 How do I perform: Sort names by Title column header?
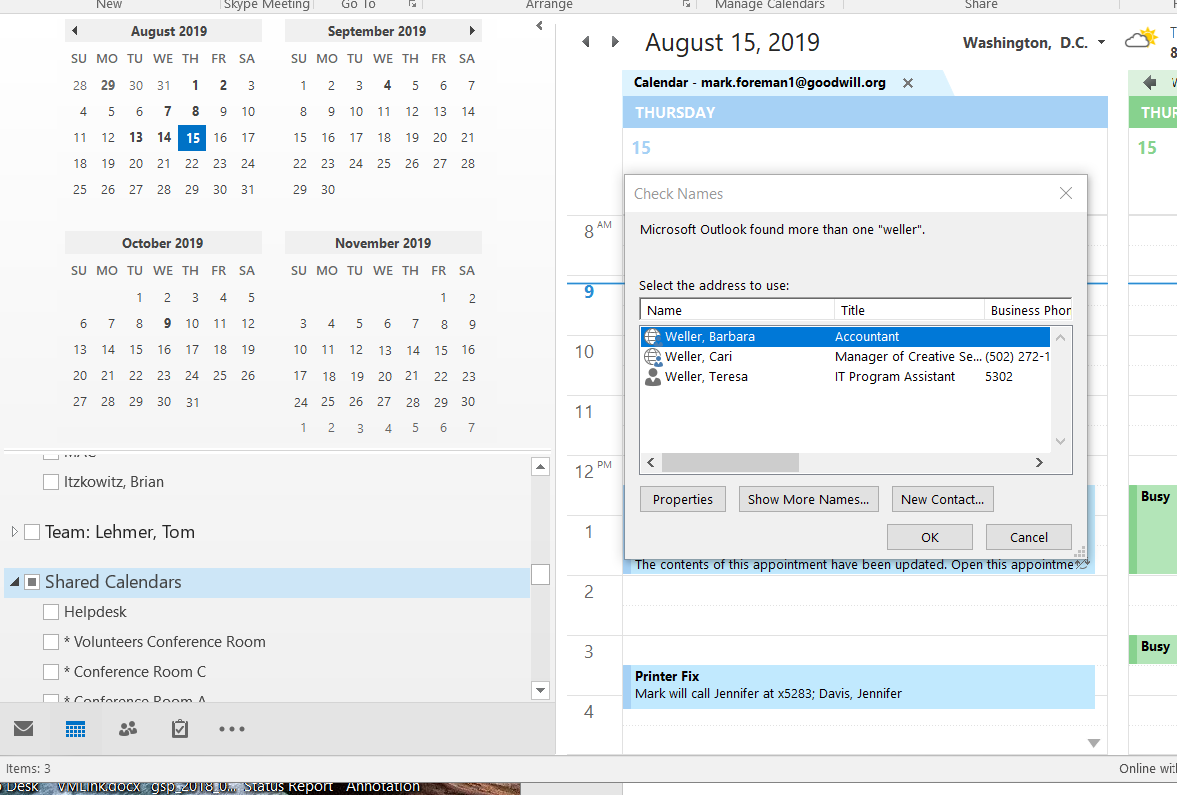(x=909, y=310)
